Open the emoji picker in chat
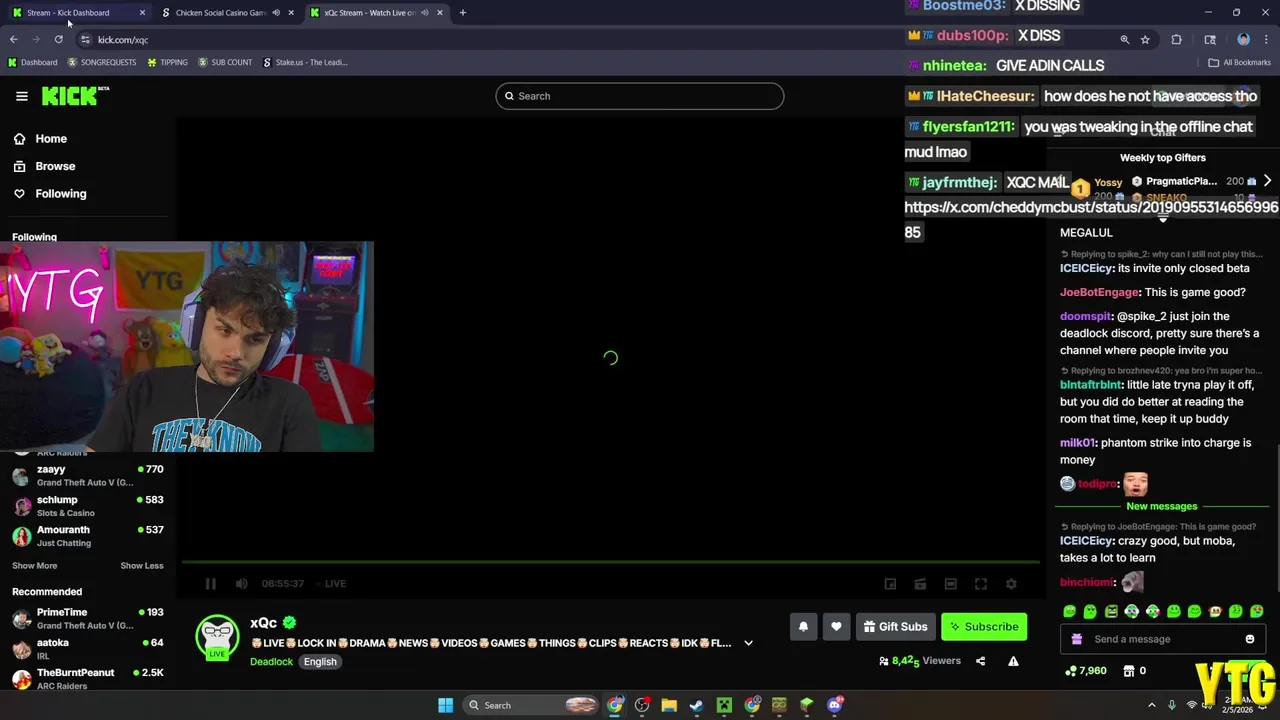This screenshot has height=720, width=1280. 1250,640
